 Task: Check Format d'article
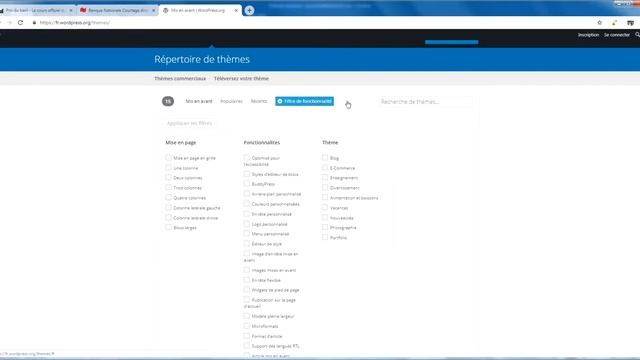(x=247, y=336)
